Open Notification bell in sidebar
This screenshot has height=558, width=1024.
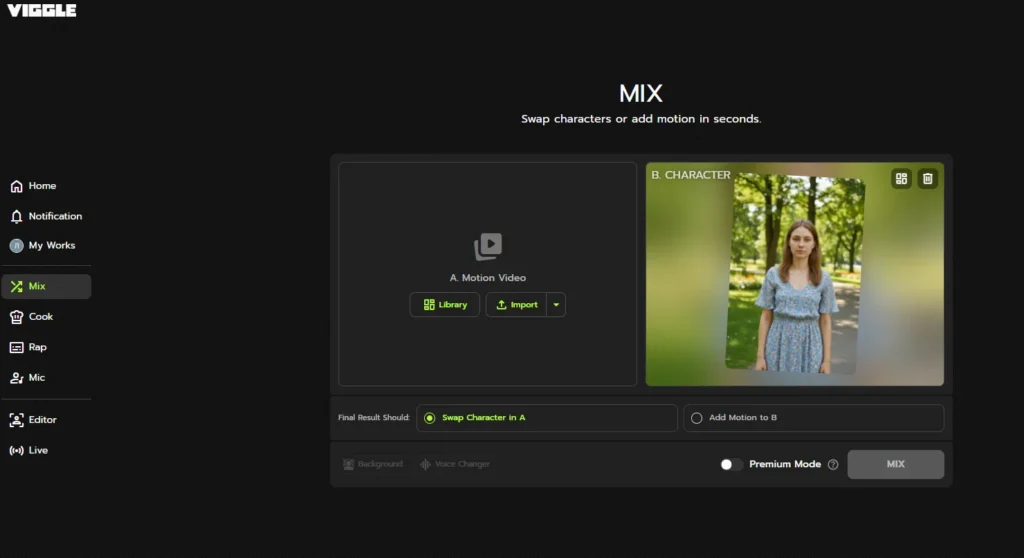[x=46, y=216]
